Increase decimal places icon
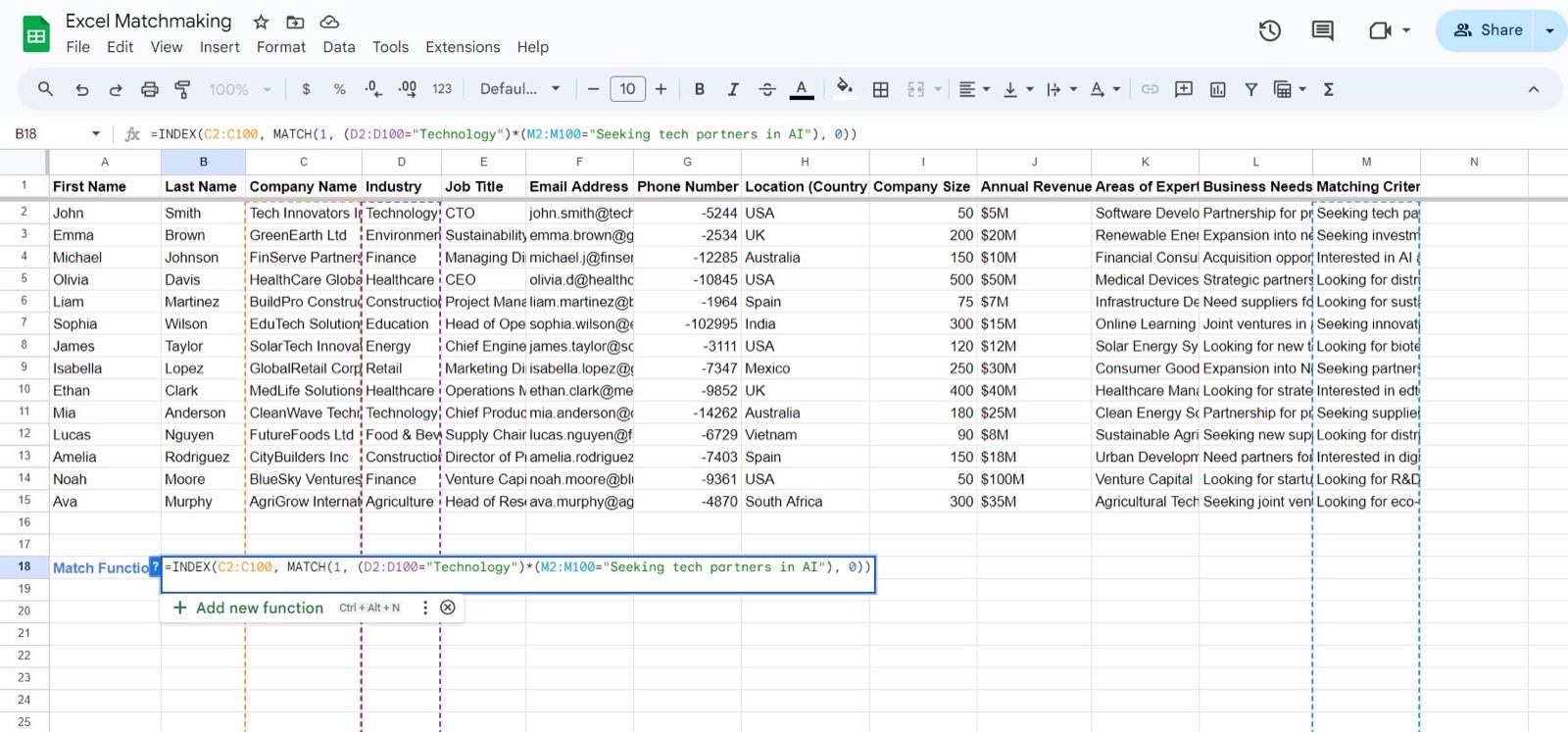The width and height of the screenshot is (1568, 732). coord(408,89)
